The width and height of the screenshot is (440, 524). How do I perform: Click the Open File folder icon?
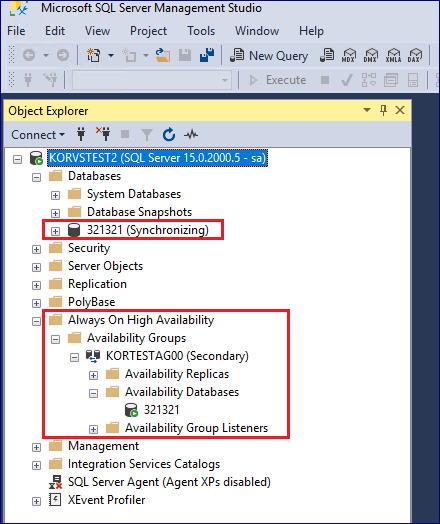click(x=163, y=55)
